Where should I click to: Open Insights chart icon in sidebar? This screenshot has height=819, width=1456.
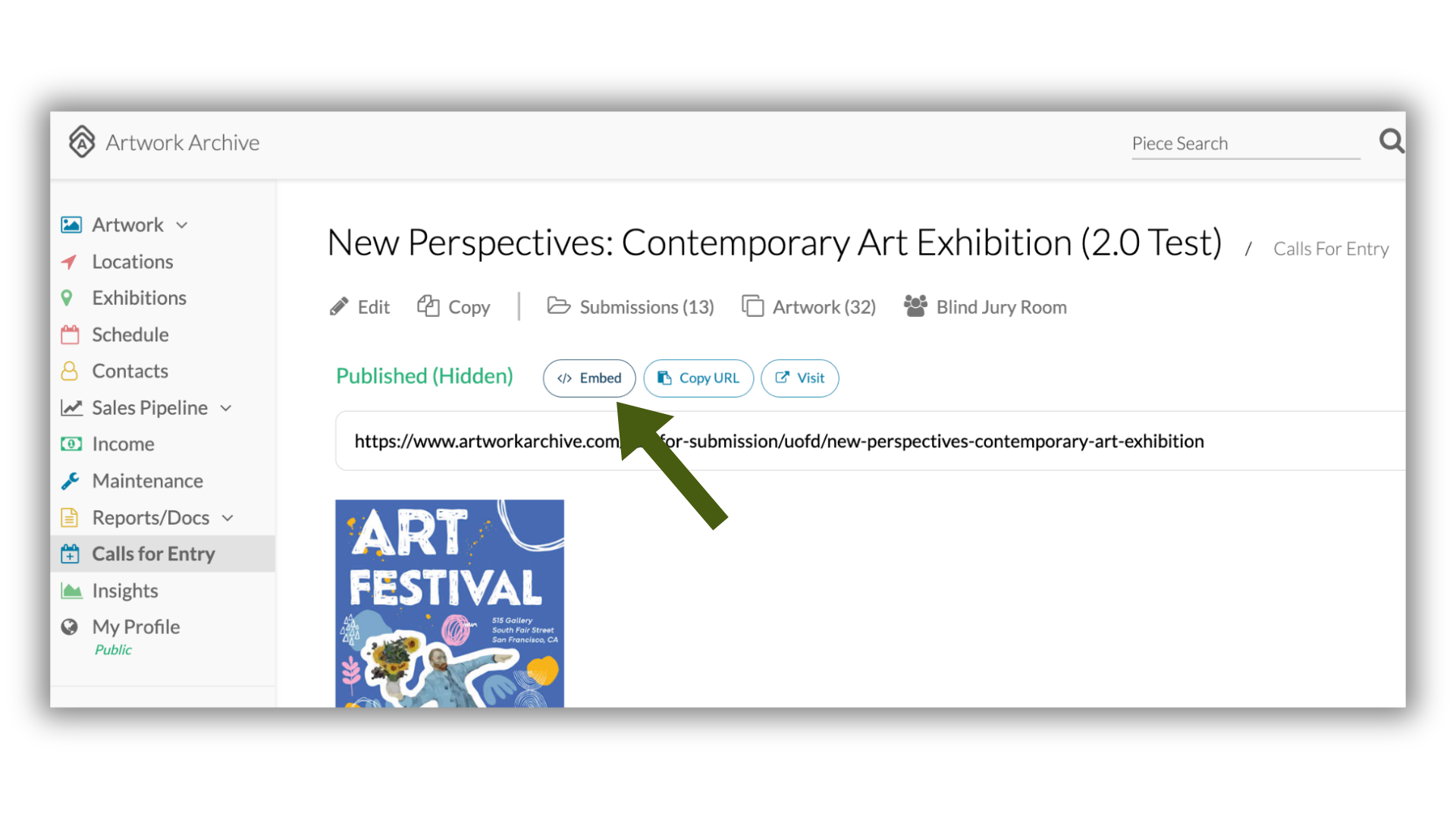[71, 590]
